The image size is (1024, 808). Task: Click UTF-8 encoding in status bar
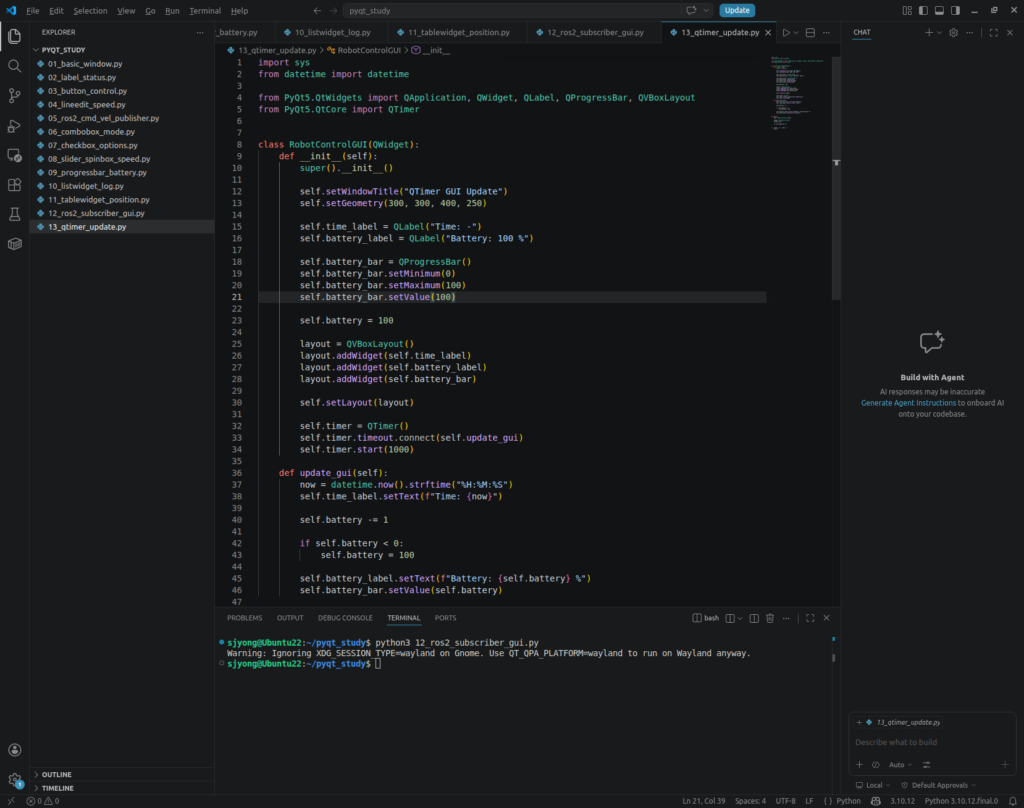tap(786, 801)
